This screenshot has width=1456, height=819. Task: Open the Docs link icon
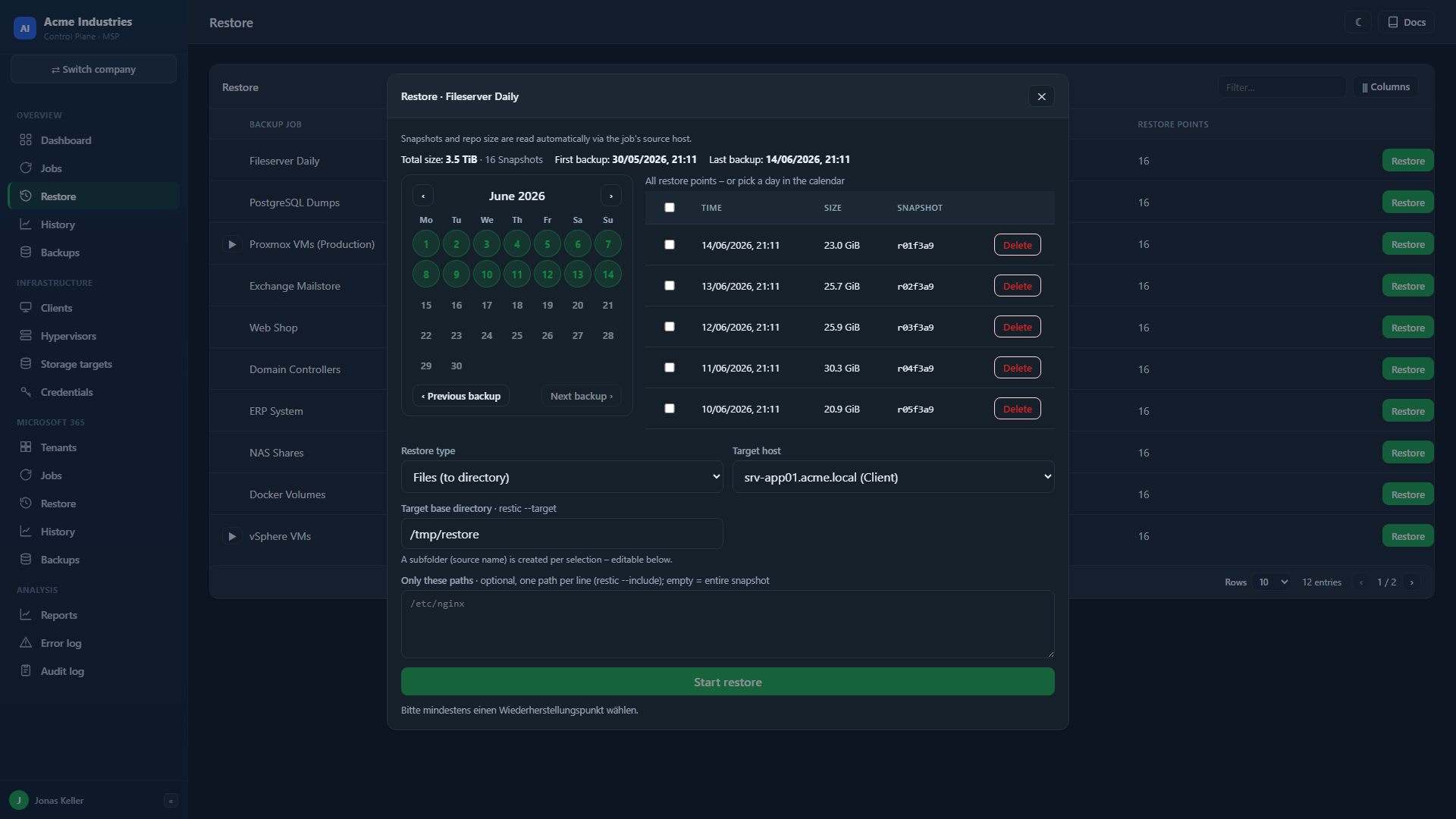1392,22
